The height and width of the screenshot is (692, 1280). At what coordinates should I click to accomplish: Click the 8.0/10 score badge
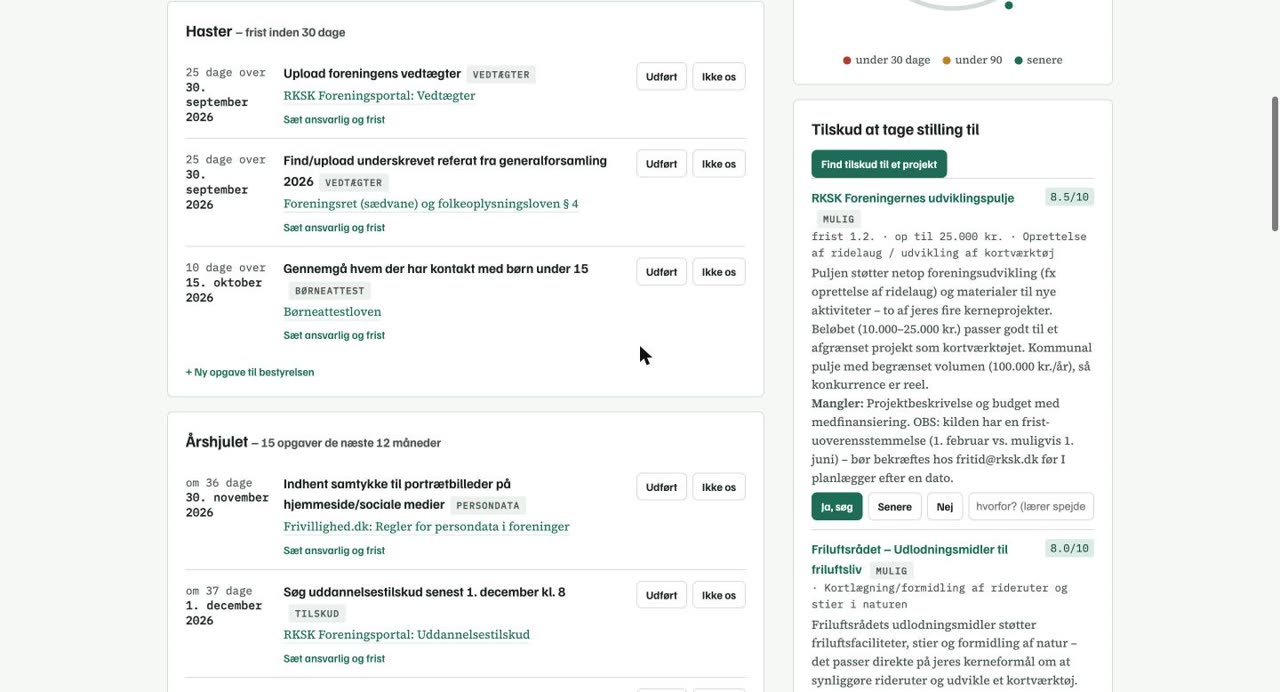(1070, 548)
